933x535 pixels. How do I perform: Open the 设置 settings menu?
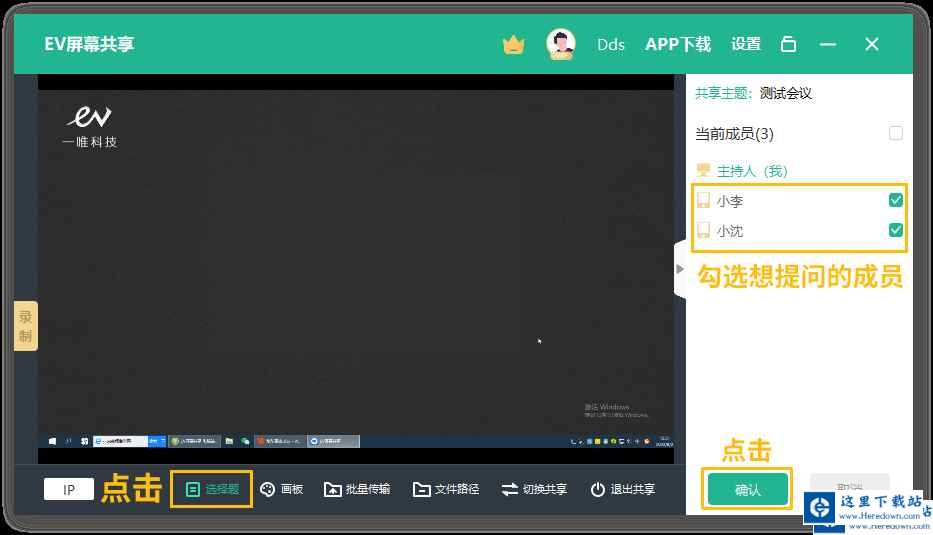pos(746,44)
